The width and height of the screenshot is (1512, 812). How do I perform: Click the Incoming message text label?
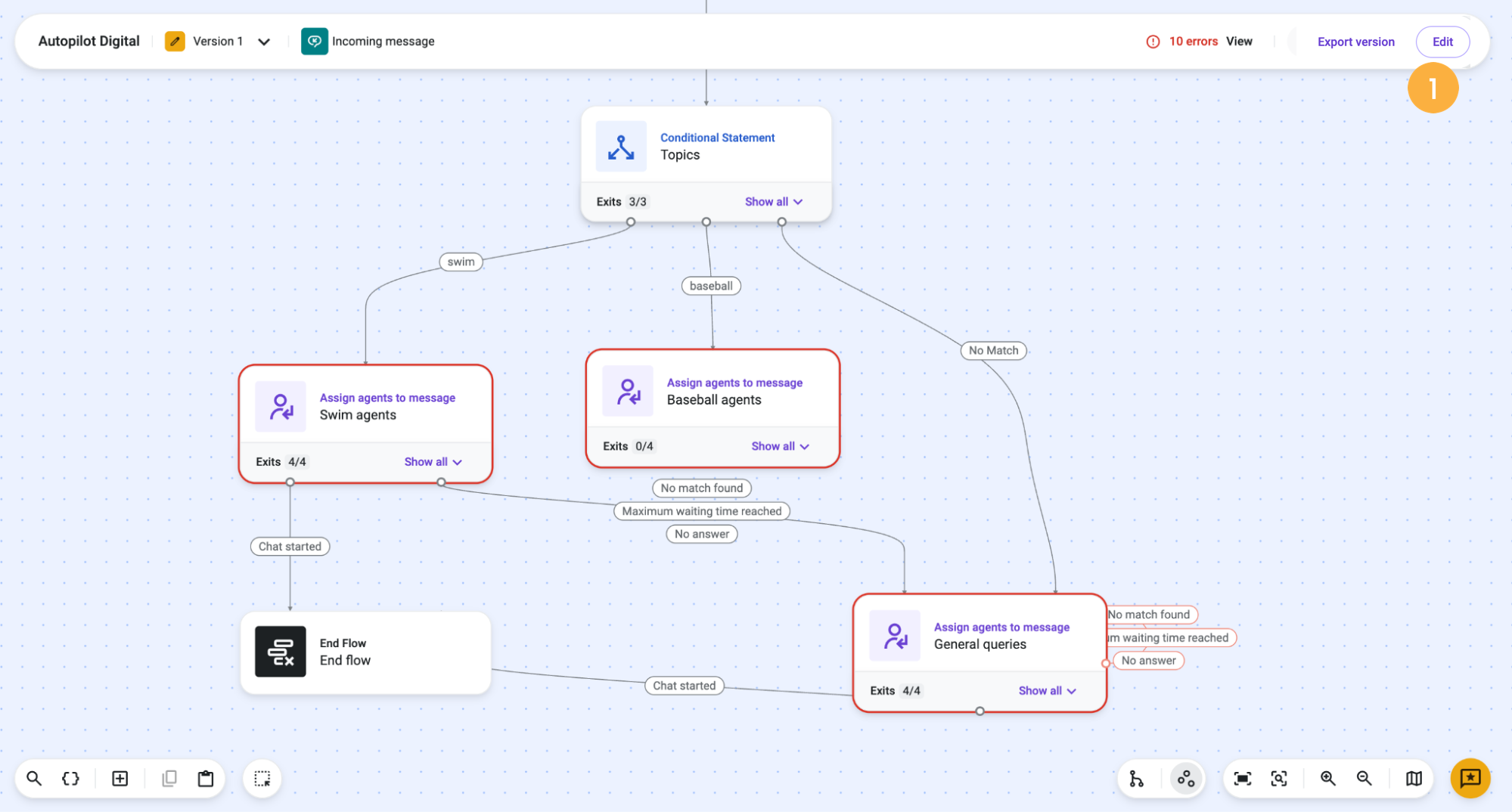click(x=383, y=42)
